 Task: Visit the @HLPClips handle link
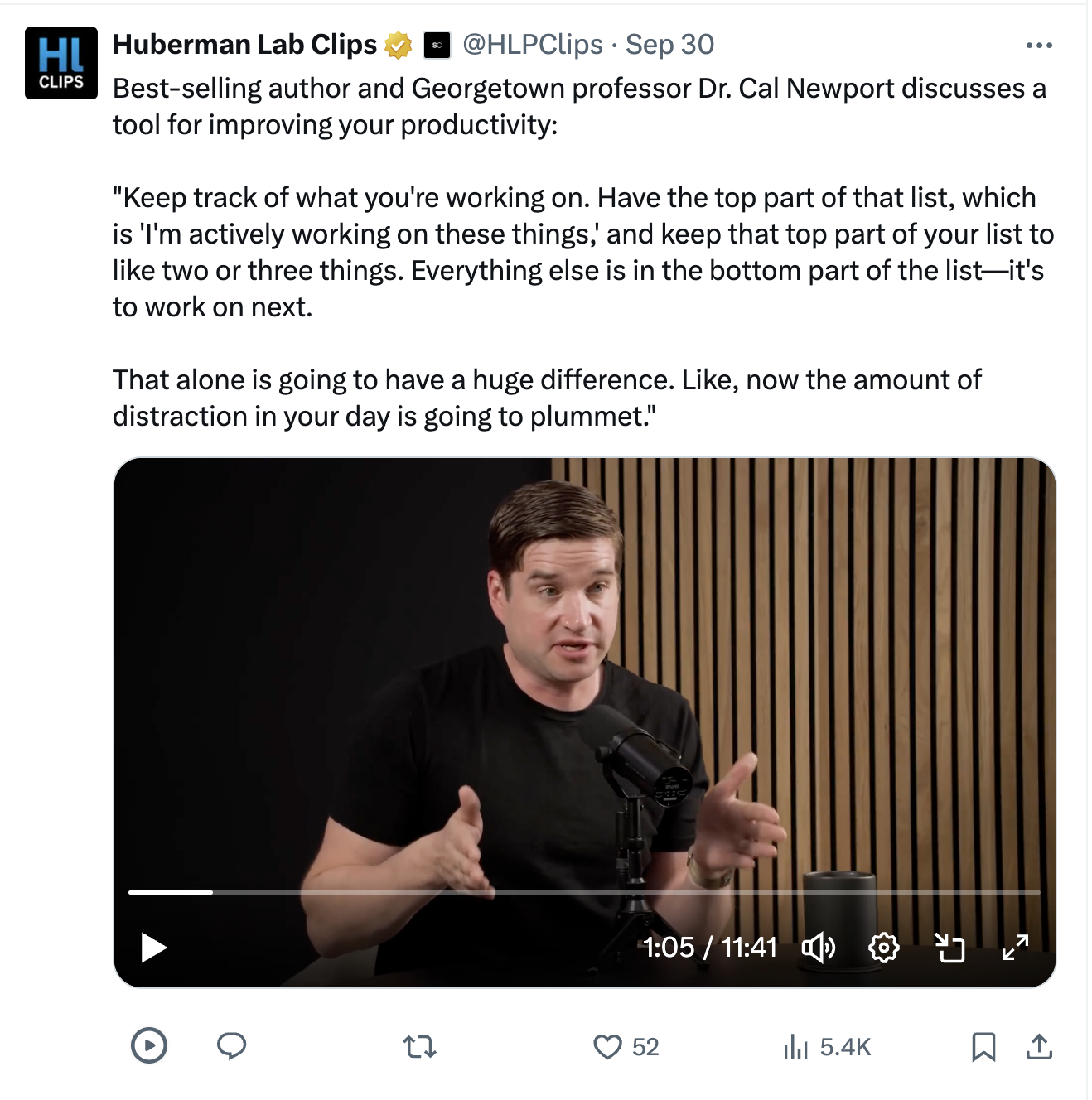532,45
